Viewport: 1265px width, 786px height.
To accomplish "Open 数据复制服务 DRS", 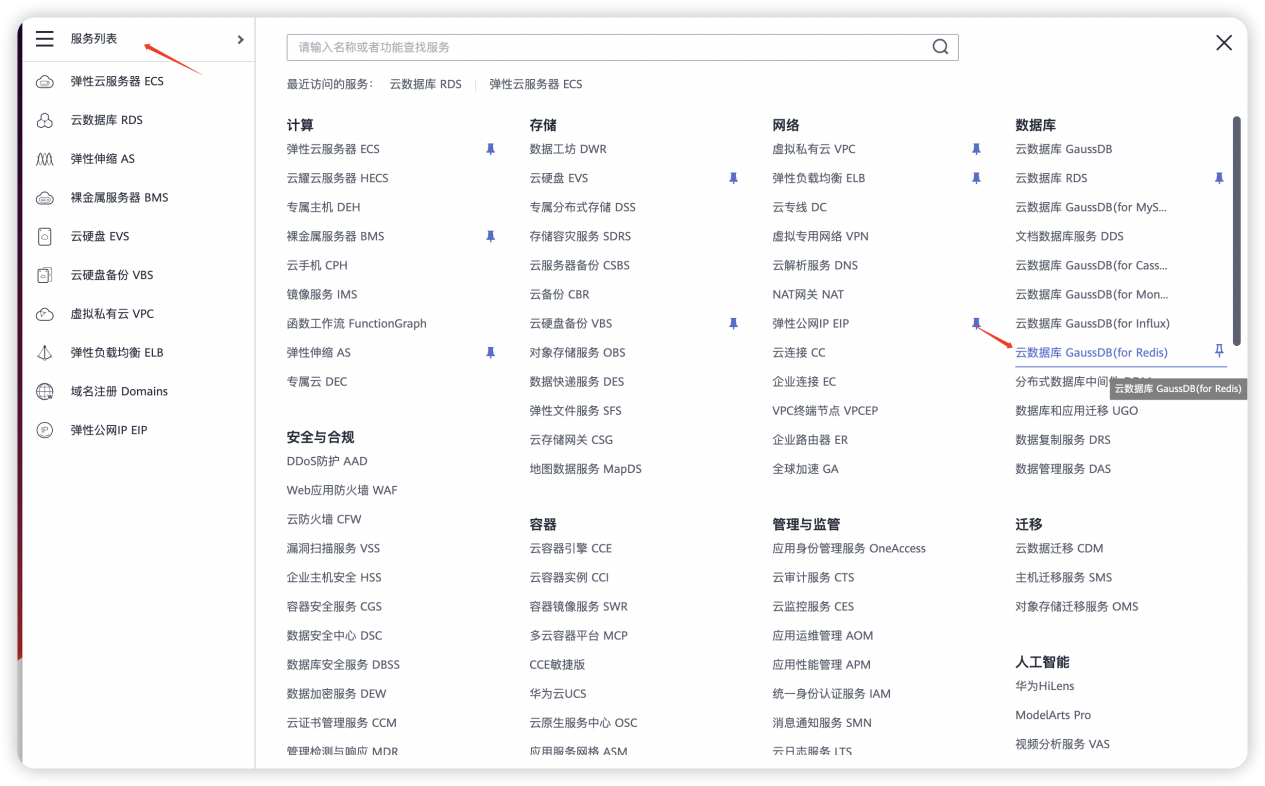I will pyautogui.click(x=1062, y=439).
